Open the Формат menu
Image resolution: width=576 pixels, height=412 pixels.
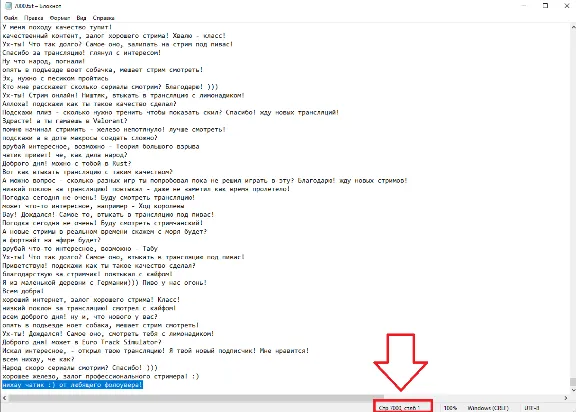60,18
